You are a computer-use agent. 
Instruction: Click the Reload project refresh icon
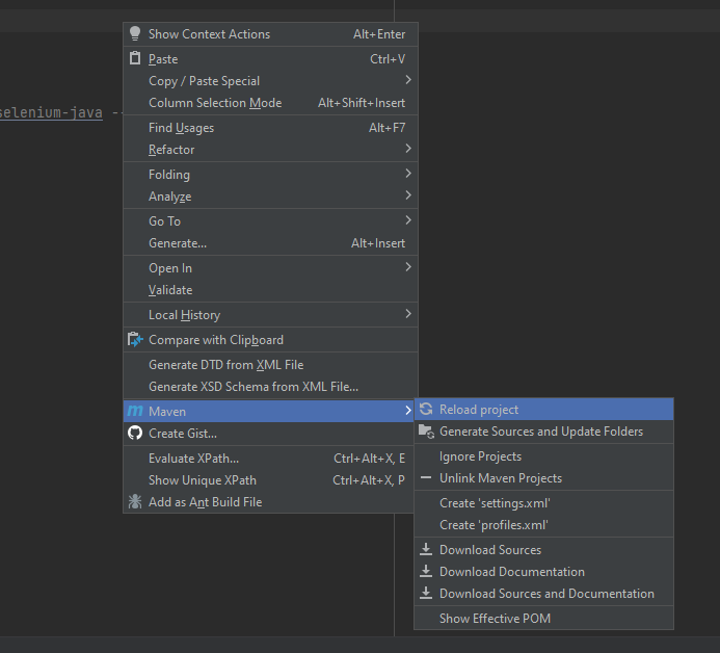[x=426, y=409]
